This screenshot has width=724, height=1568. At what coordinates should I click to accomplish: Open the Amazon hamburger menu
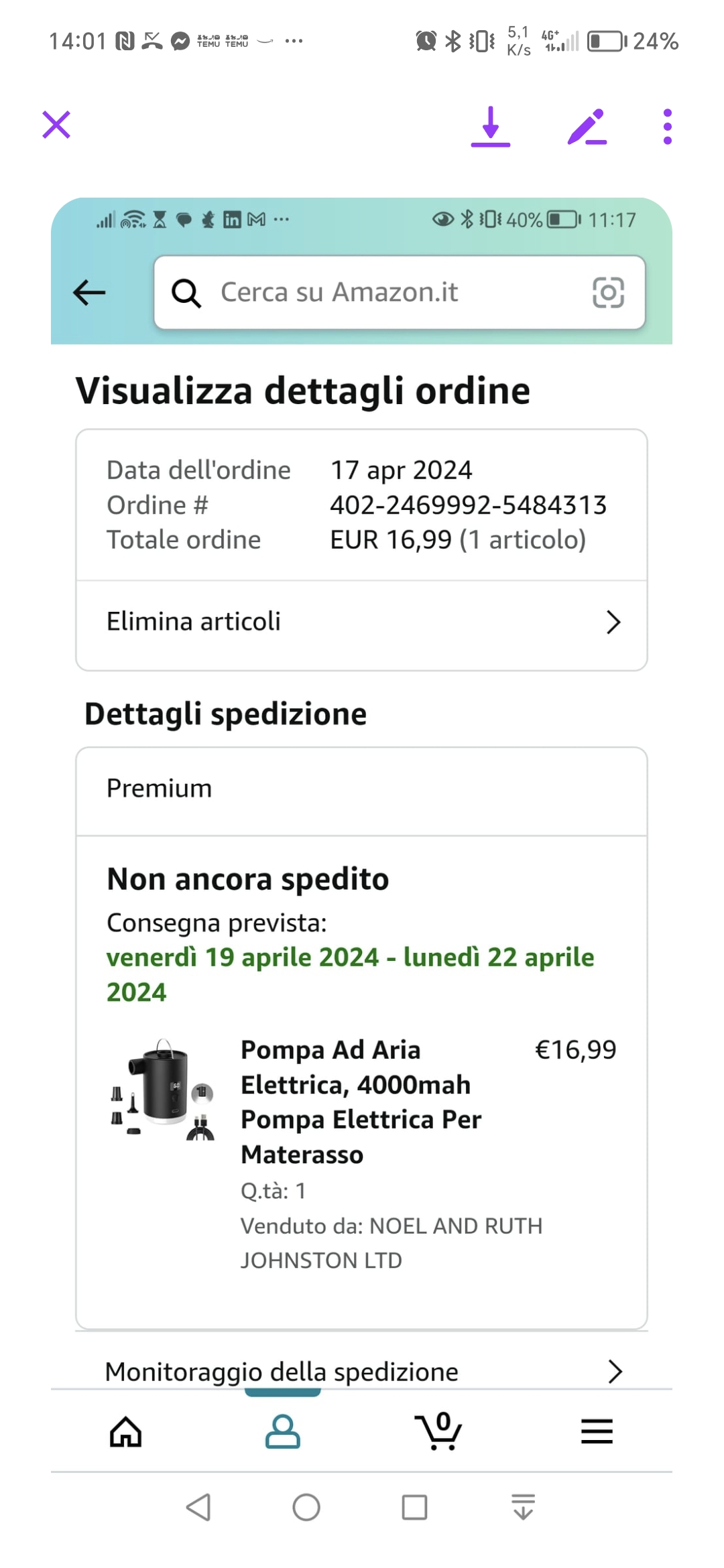point(597,1432)
